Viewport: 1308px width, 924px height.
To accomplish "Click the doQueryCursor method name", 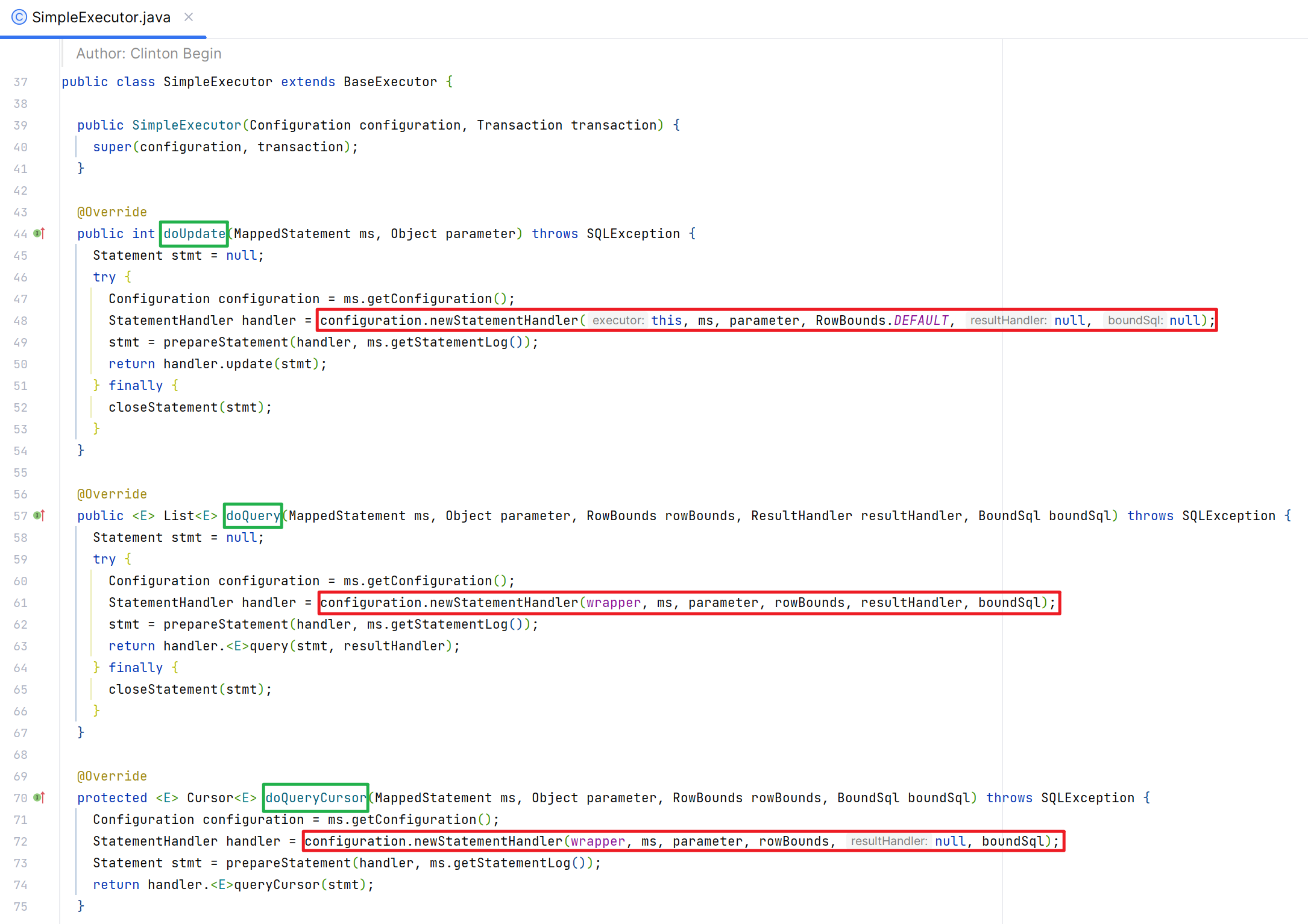I will [316, 798].
